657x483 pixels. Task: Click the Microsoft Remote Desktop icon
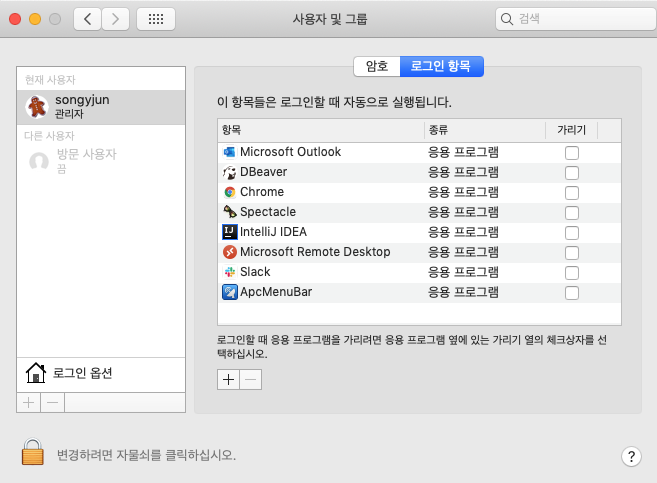[229, 252]
